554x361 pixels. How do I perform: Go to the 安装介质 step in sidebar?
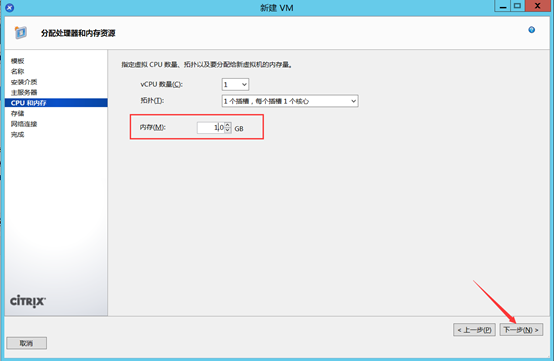point(24,82)
